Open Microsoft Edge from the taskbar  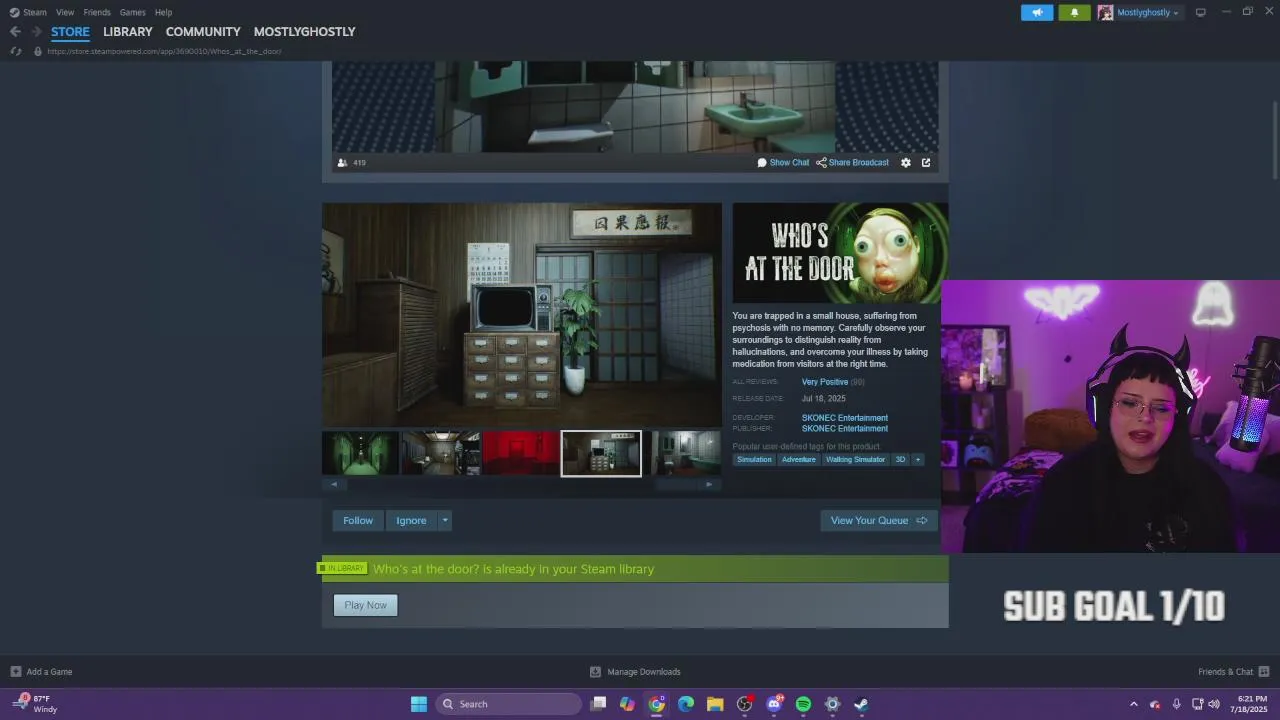coord(686,704)
